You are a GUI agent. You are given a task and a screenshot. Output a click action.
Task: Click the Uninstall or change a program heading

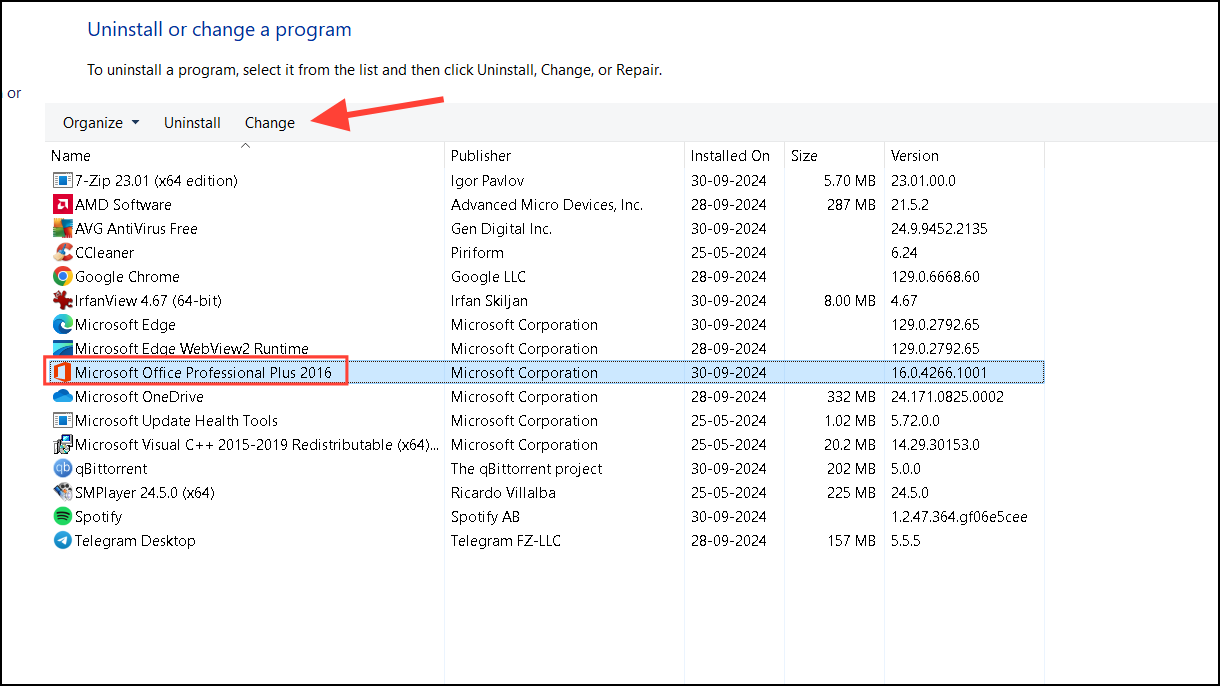point(219,29)
